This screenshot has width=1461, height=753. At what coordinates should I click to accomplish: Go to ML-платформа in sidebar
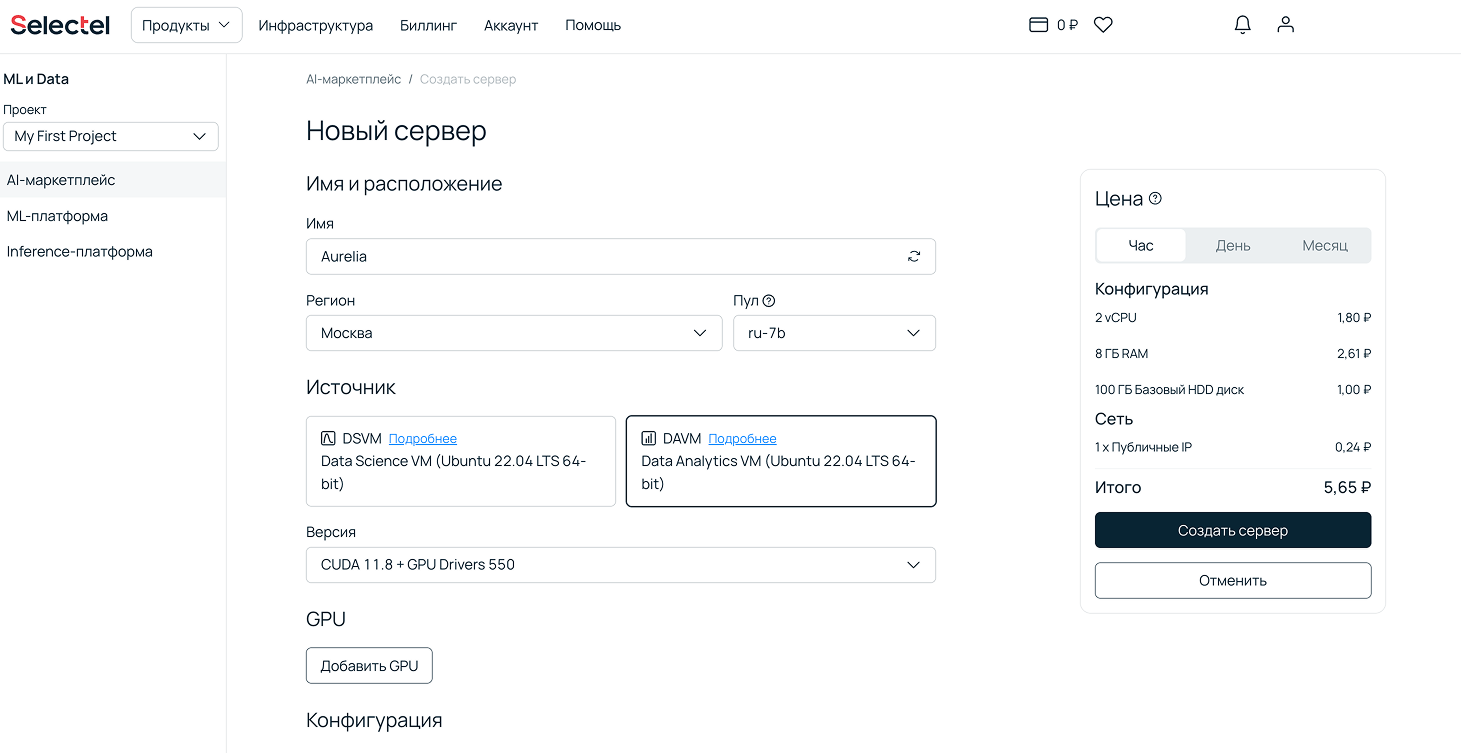(x=57, y=216)
